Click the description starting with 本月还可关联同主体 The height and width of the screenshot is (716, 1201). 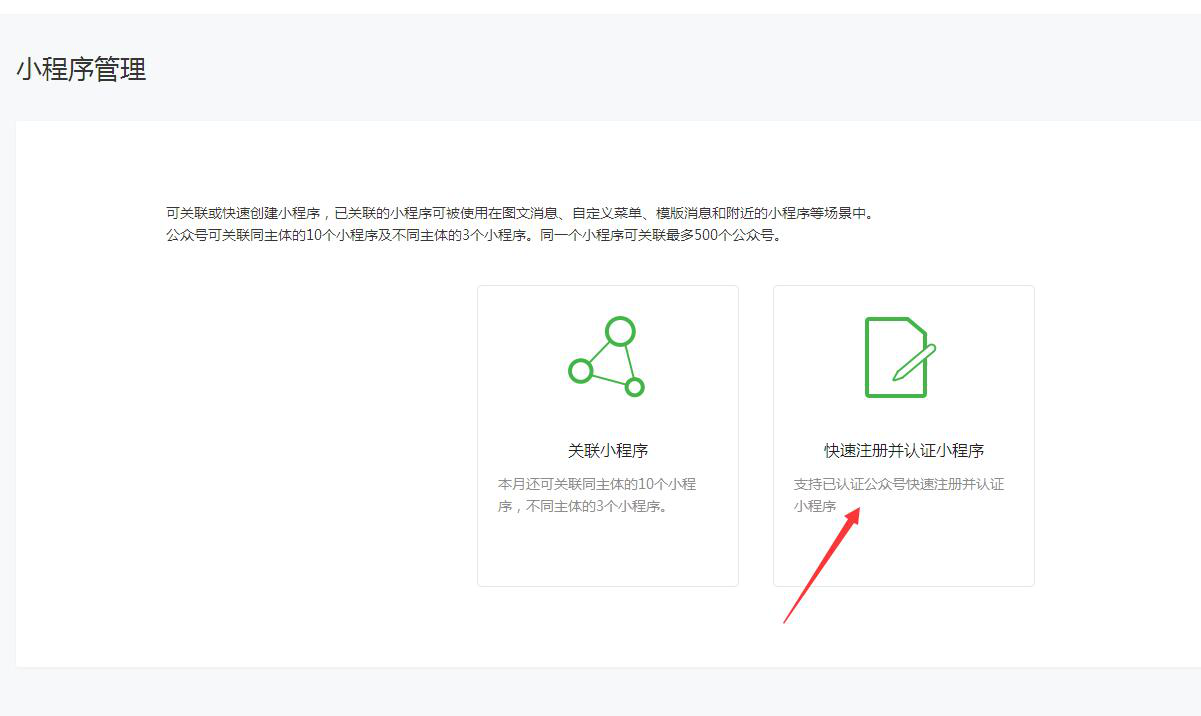(x=598, y=495)
